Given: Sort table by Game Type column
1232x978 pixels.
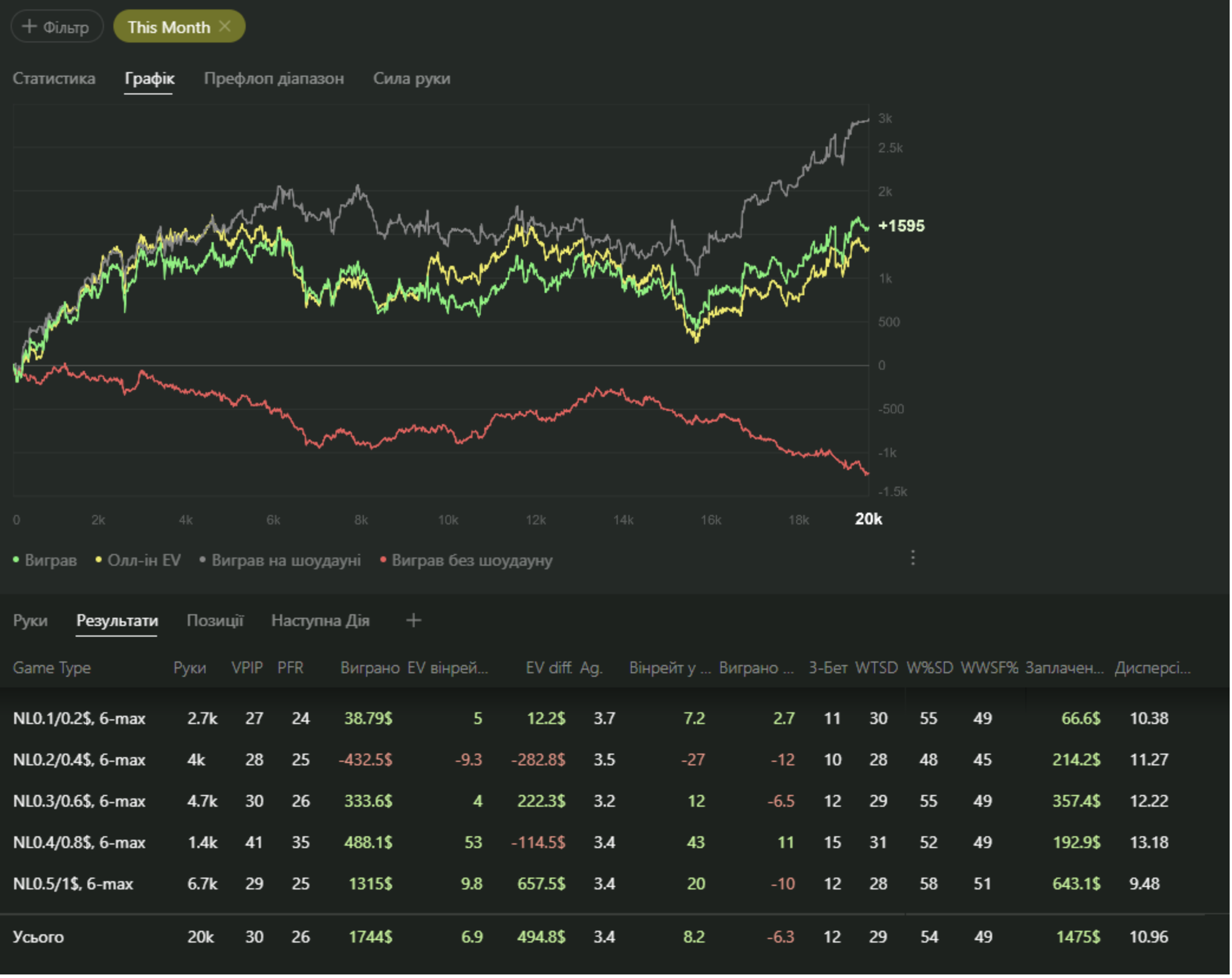Looking at the screenshot, I should coord(52,668).
